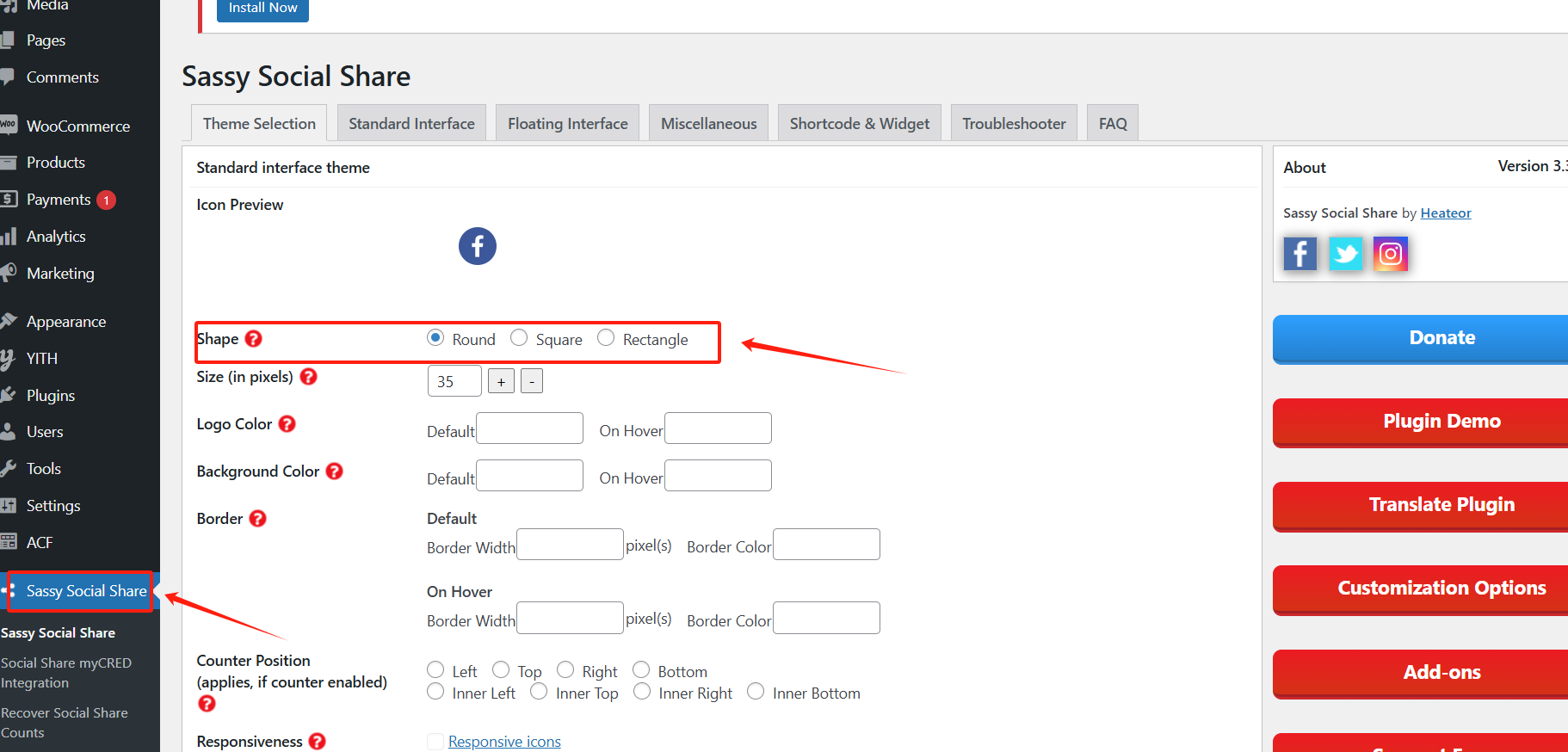1568x752 pixels.
Task: Select Bottom counter position
Action: 641,670
